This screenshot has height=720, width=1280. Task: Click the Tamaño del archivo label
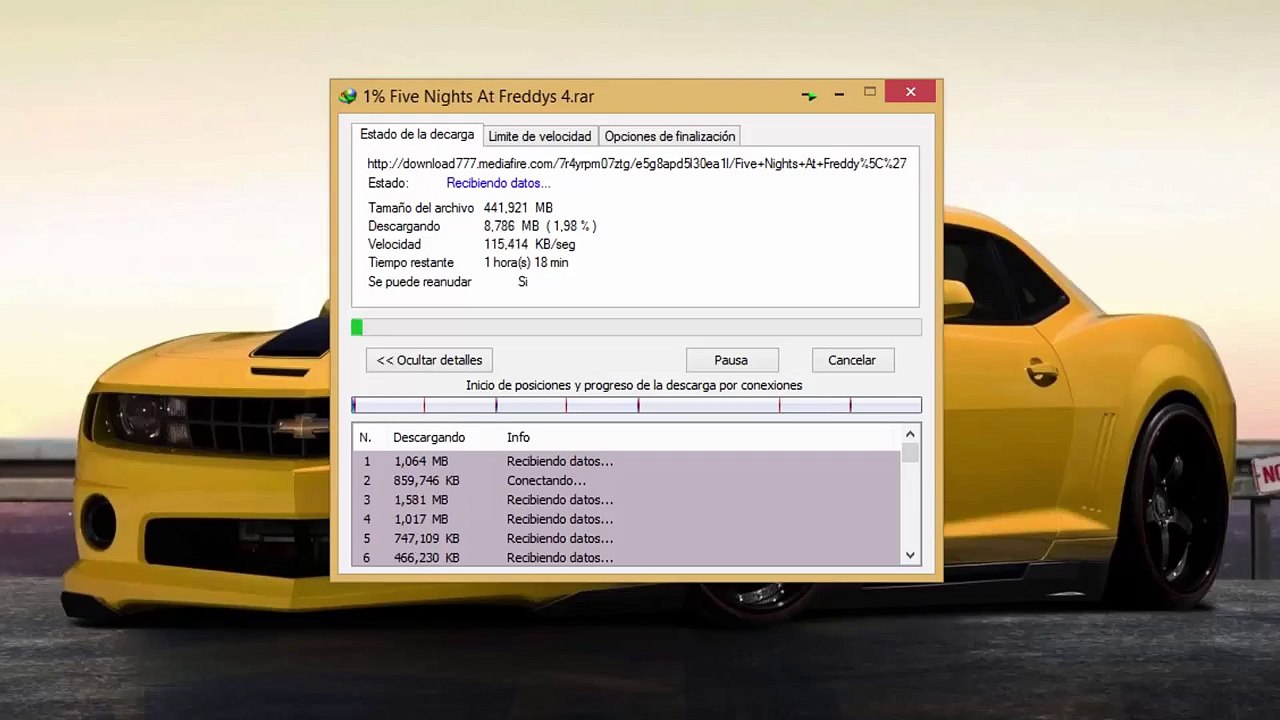click(421, 208)
